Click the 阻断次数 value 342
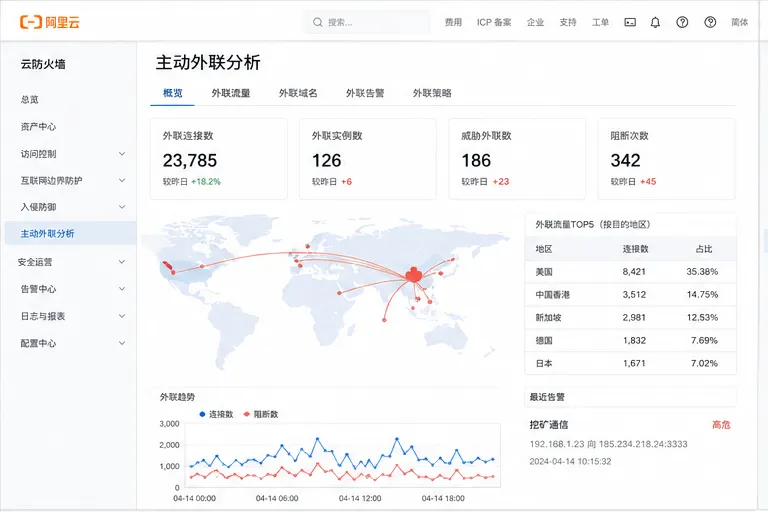The height and width of the screenshot is (512, 768). click(x=625, y=160)
